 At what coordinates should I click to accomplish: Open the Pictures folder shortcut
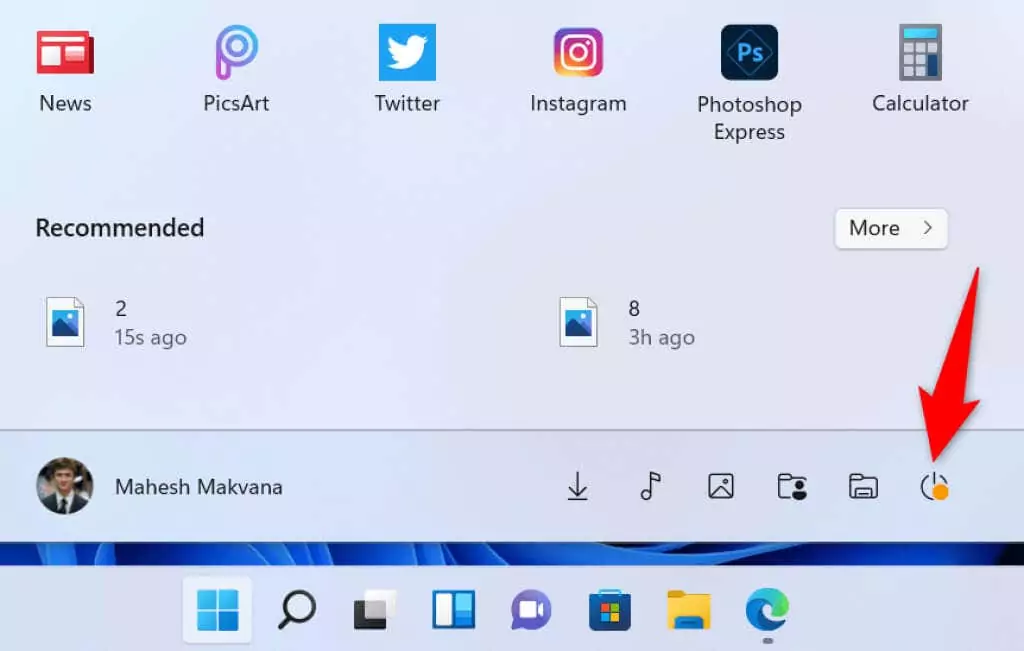click(721, 486)
